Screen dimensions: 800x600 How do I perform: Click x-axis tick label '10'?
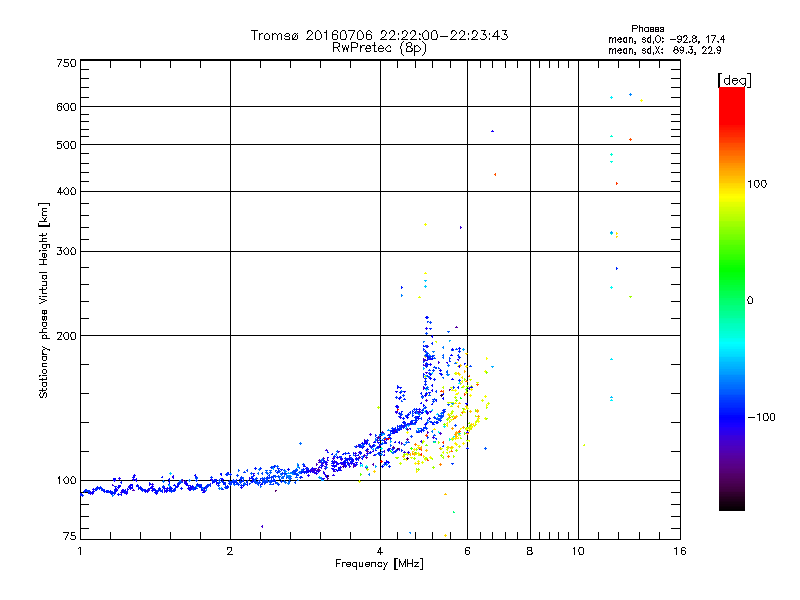tap(578, 551)
